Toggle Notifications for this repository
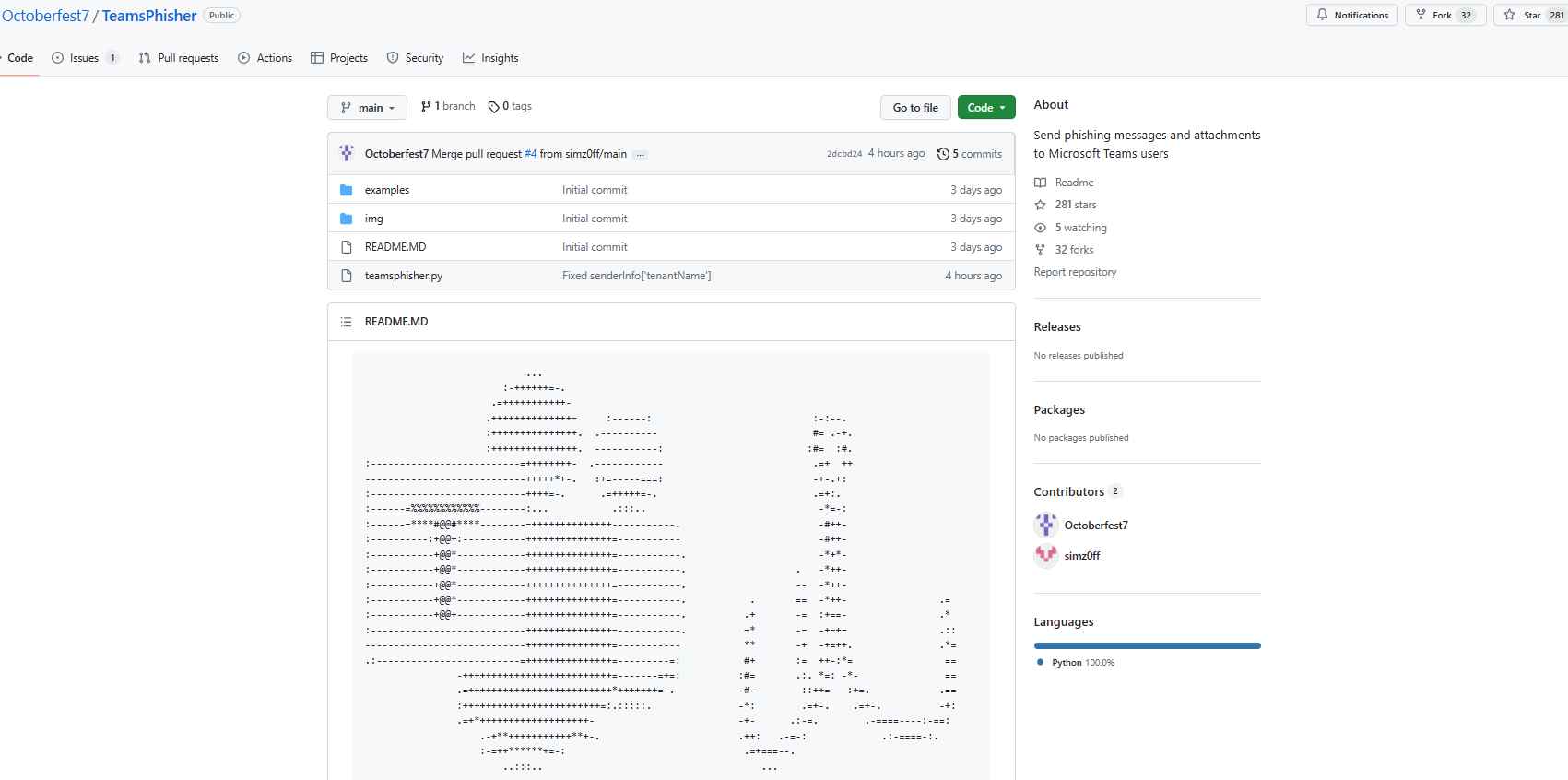 tap(1351, 15)
